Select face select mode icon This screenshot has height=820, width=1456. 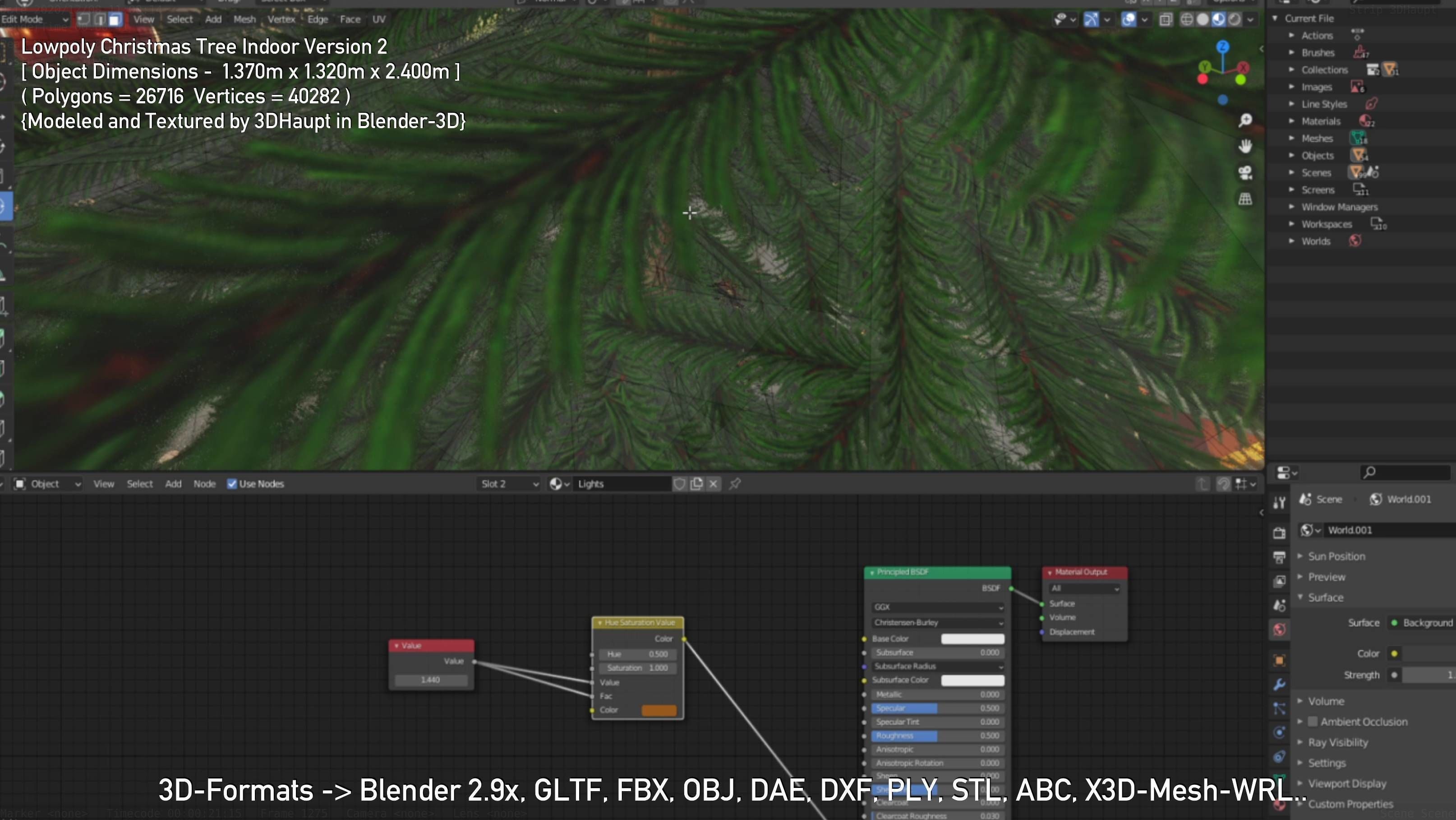tap(115, 20)
